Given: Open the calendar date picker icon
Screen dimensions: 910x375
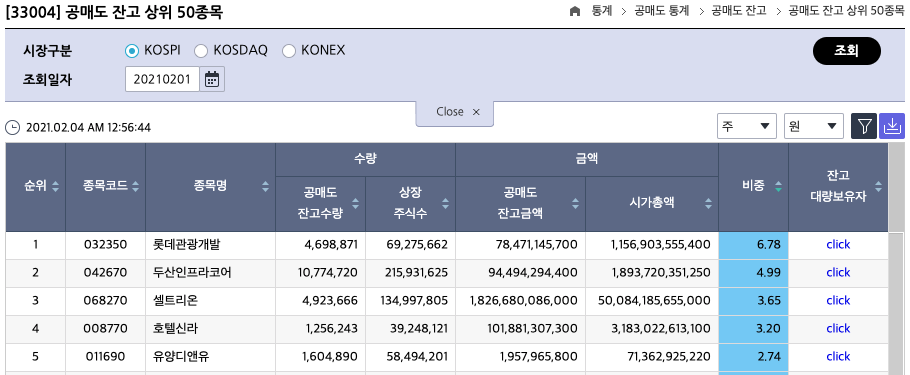Looking at the screenshot, I should 212,80.
